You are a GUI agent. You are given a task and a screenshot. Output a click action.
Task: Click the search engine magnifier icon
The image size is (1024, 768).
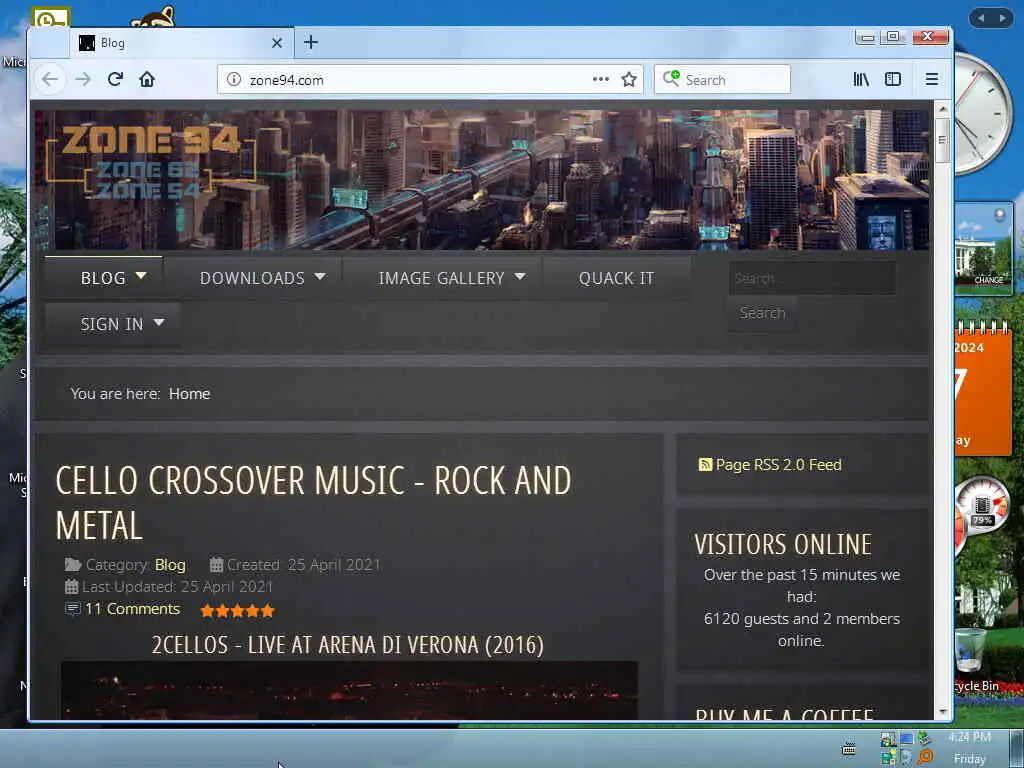tap(671, 79)
